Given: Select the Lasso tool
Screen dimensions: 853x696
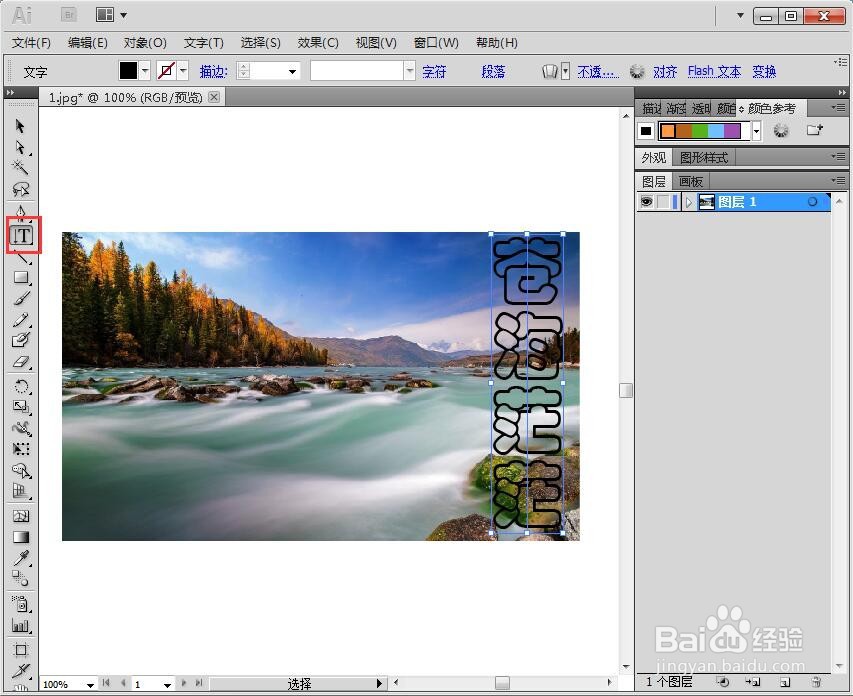Looking at the screenshot, I should pos(20,189).
